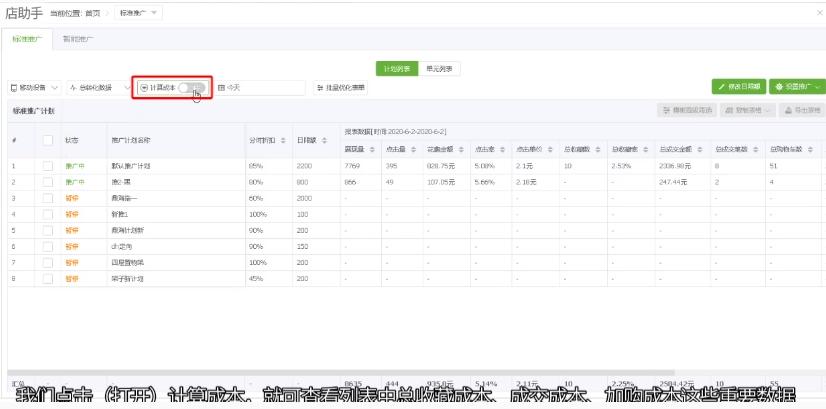The height and width of the screenshot is (409, 826).
Task: Click the round icon before 计算成本 label
Action: [x=144, y=87]
